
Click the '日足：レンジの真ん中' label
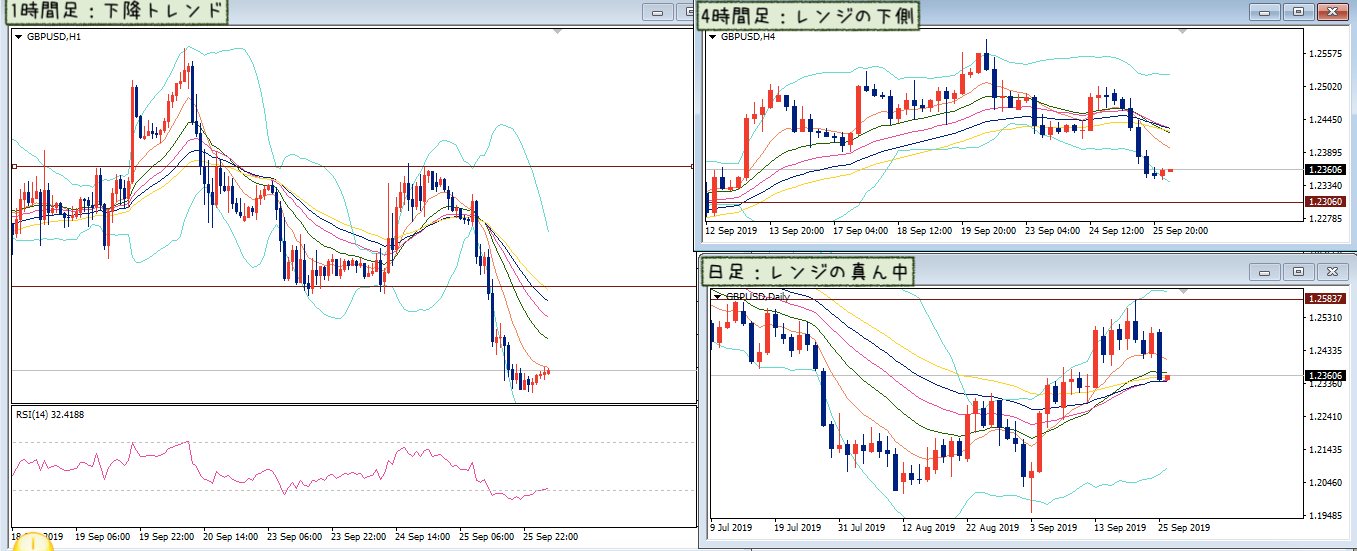(x=806, y=272)
